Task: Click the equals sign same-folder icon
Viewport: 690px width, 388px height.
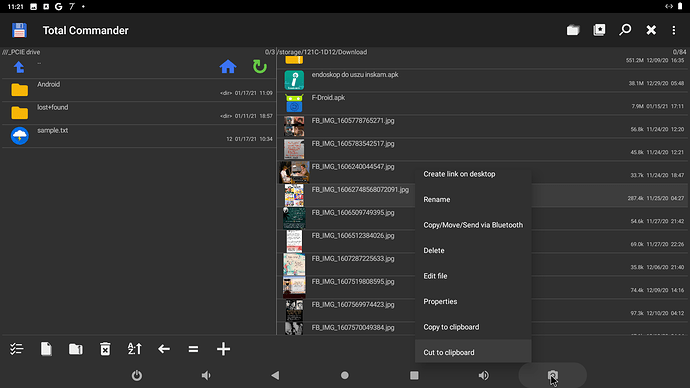Action: (193, 349)
